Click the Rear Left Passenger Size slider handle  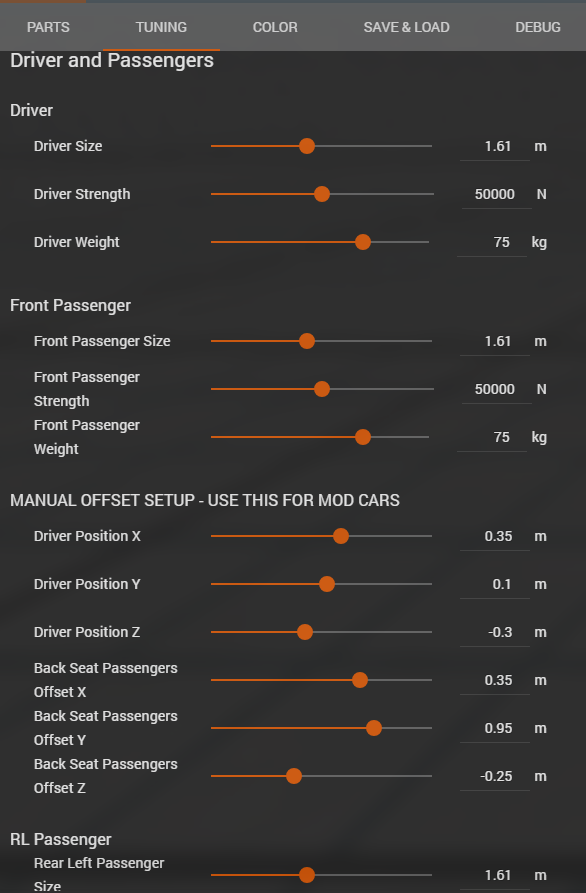307,875
